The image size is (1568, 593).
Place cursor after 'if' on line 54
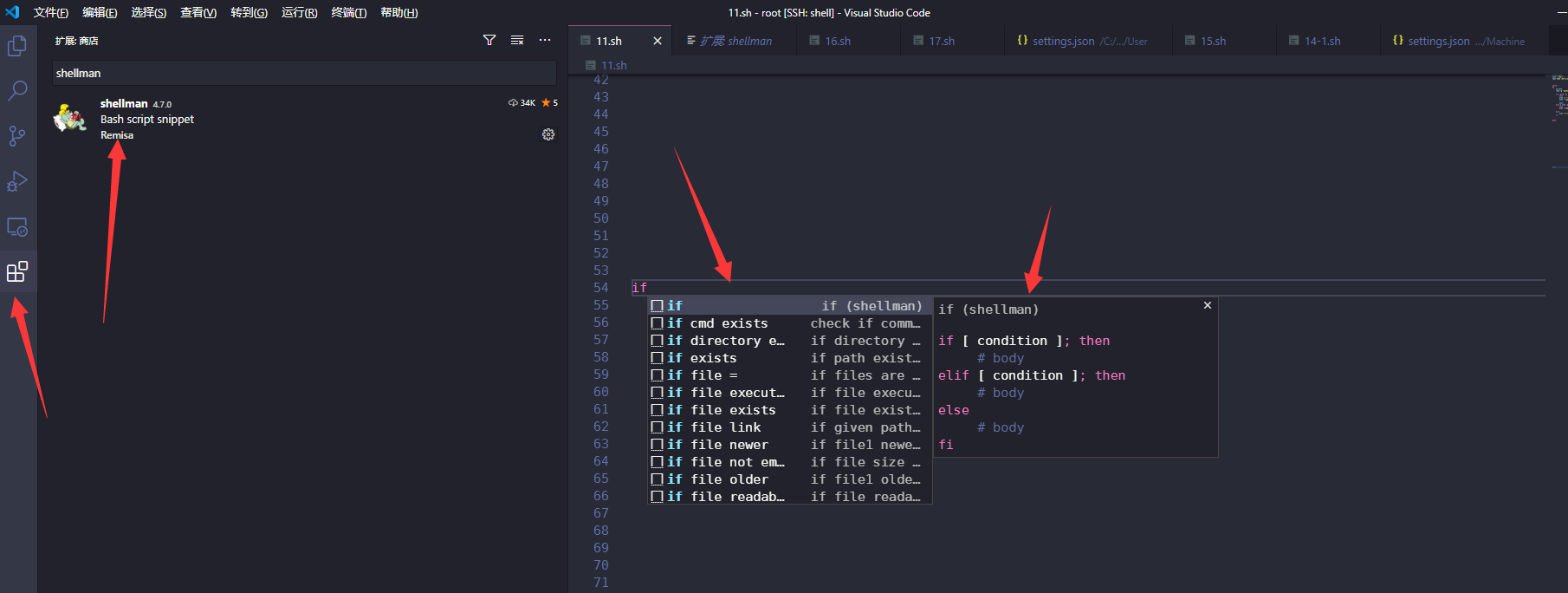(648, 288)
